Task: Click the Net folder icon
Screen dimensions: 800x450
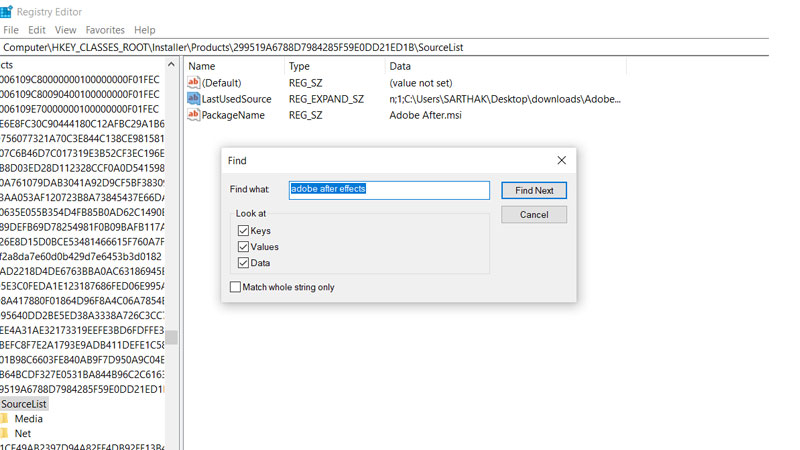Action: point(5,433)
